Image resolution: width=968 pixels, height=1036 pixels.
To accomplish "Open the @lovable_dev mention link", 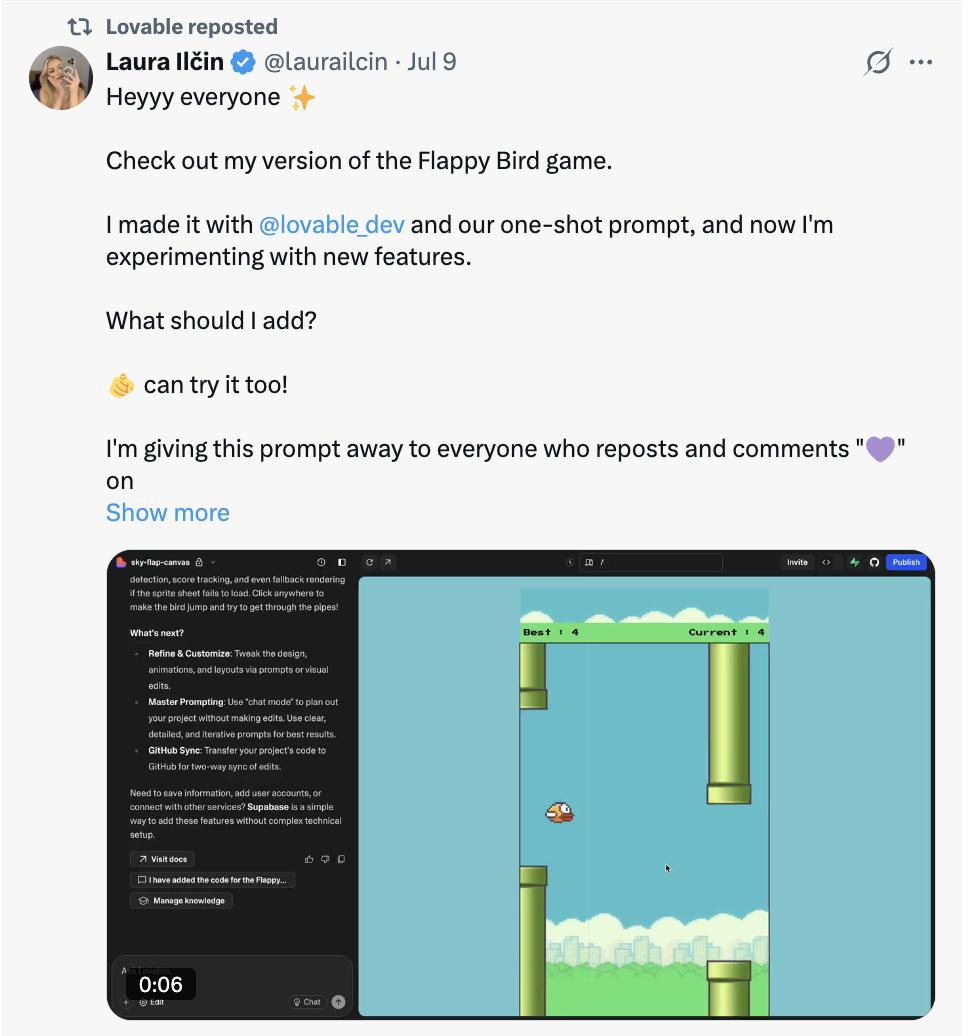I will click(331, 225).
